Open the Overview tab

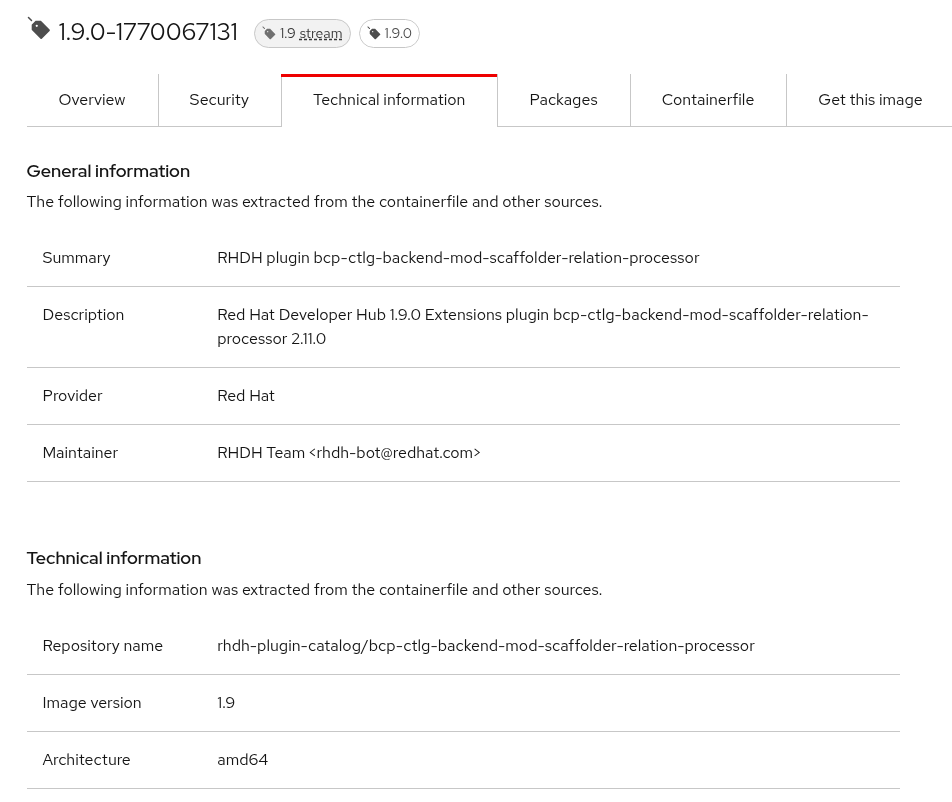click(92, 100)
